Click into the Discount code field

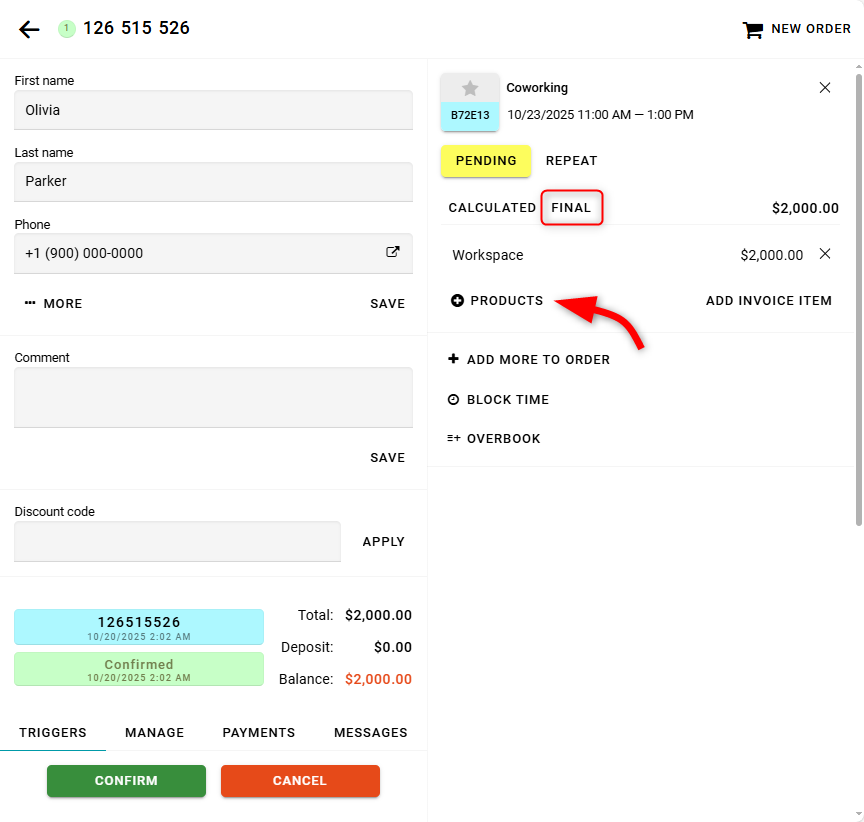[177, 541]
